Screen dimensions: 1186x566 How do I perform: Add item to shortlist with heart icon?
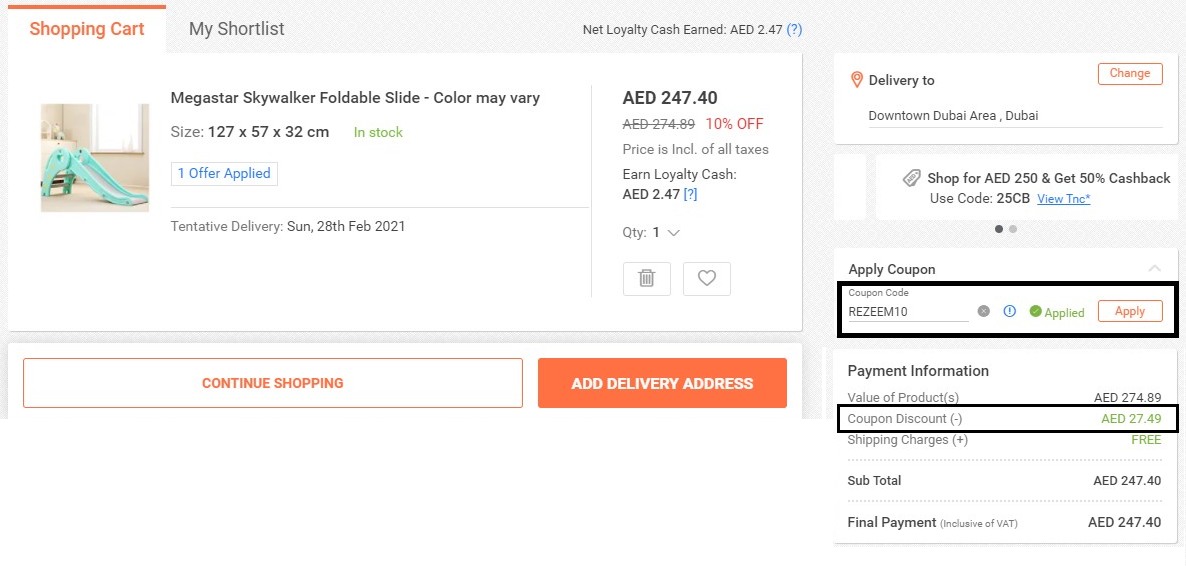coord(707,279)
